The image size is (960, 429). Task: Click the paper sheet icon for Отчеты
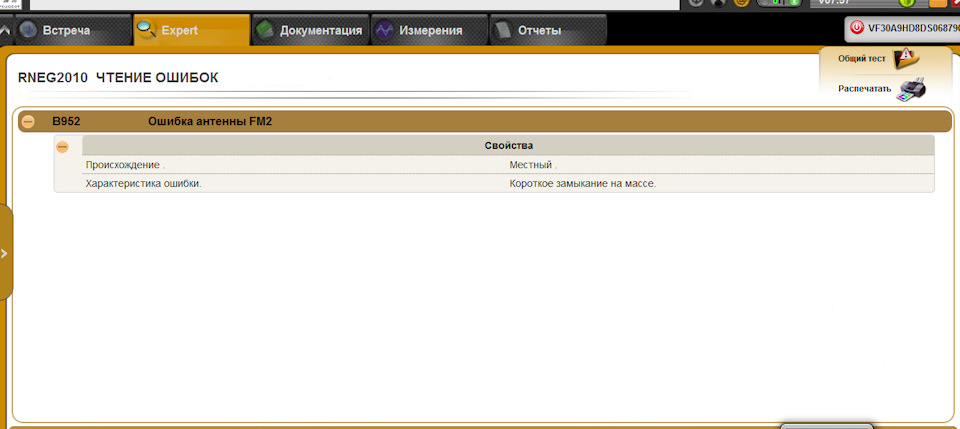503,31
